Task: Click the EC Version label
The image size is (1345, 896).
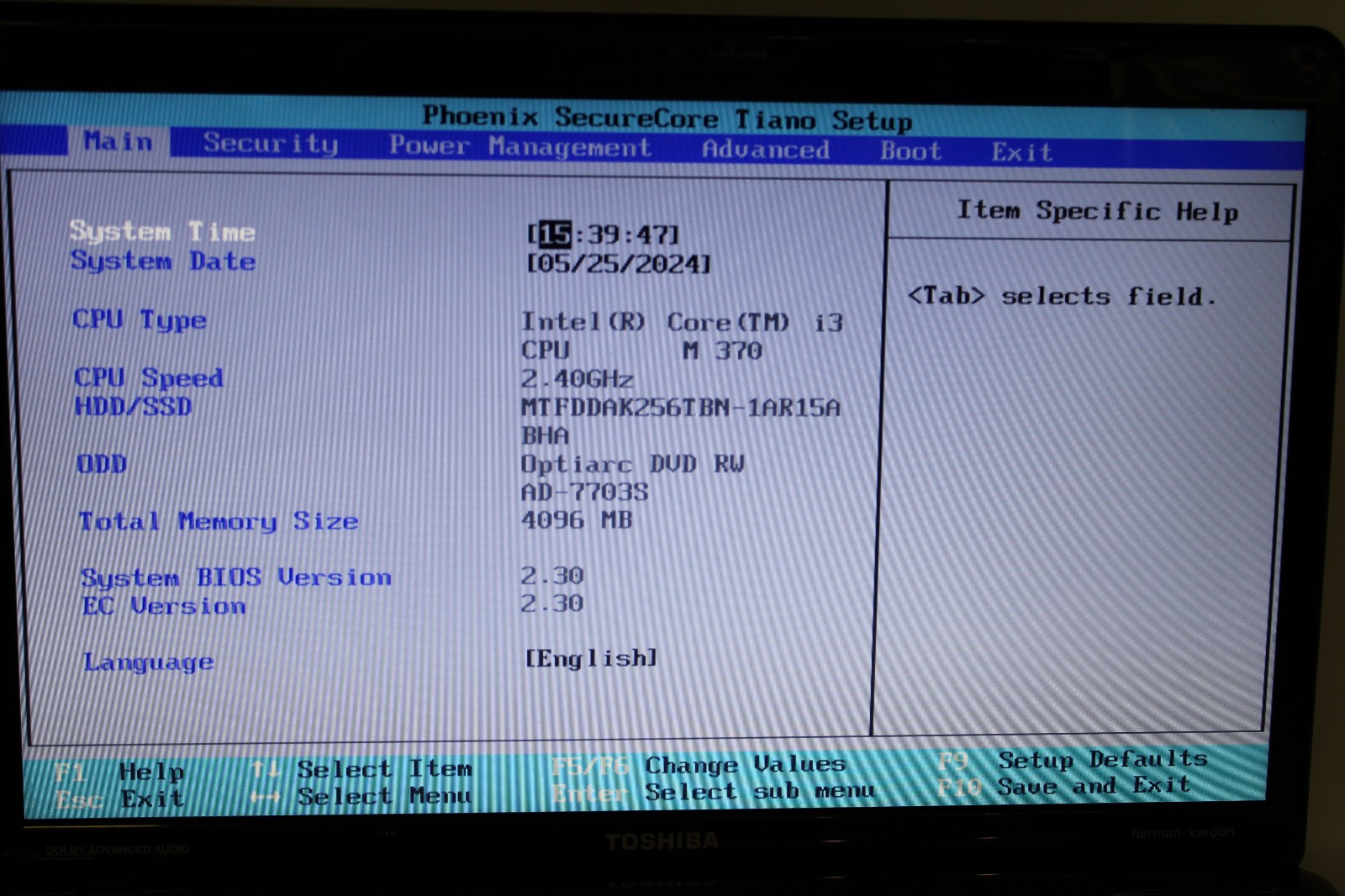Action: tap(164, 606)
